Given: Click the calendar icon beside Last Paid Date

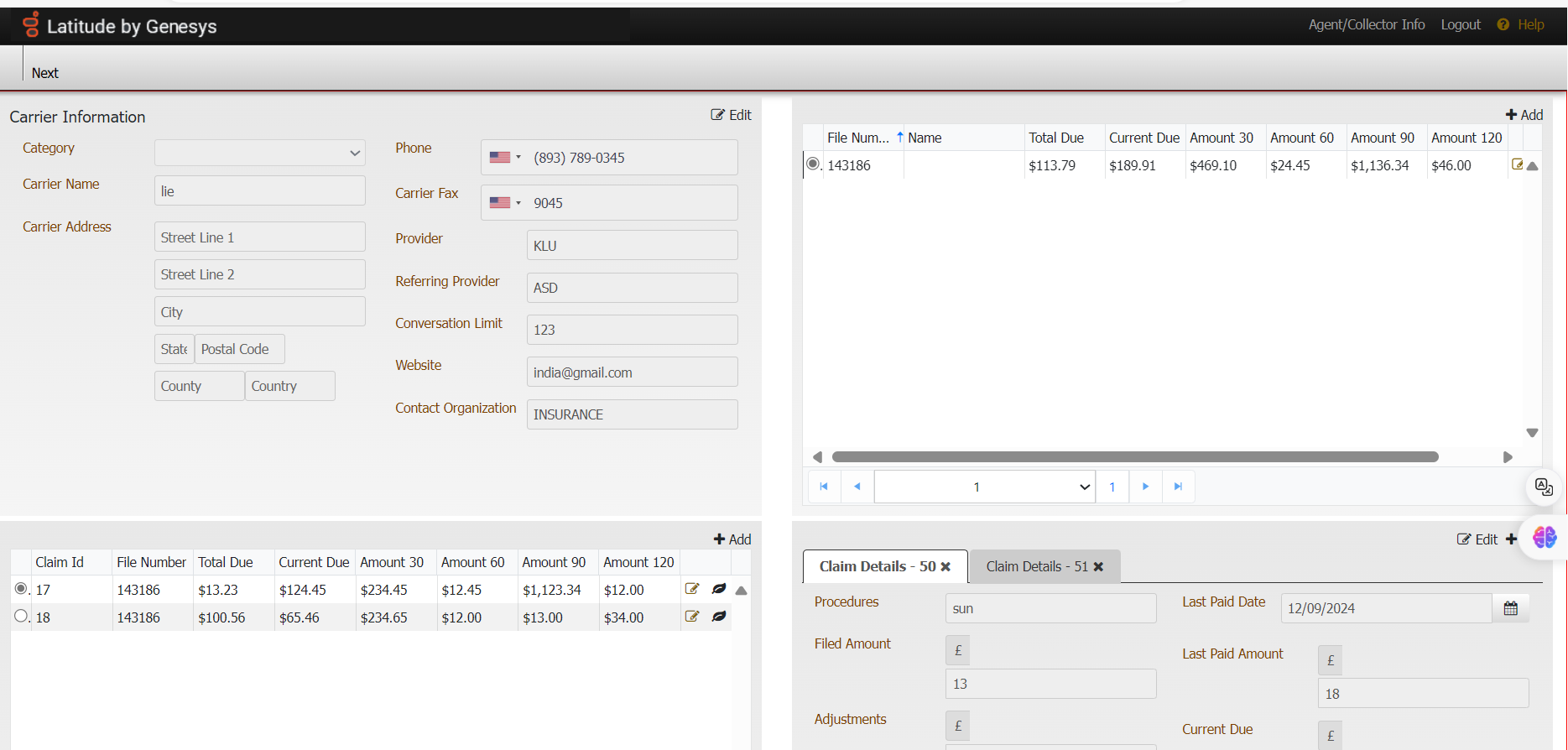Looking at the screenshot, I should coord(1510,608).
